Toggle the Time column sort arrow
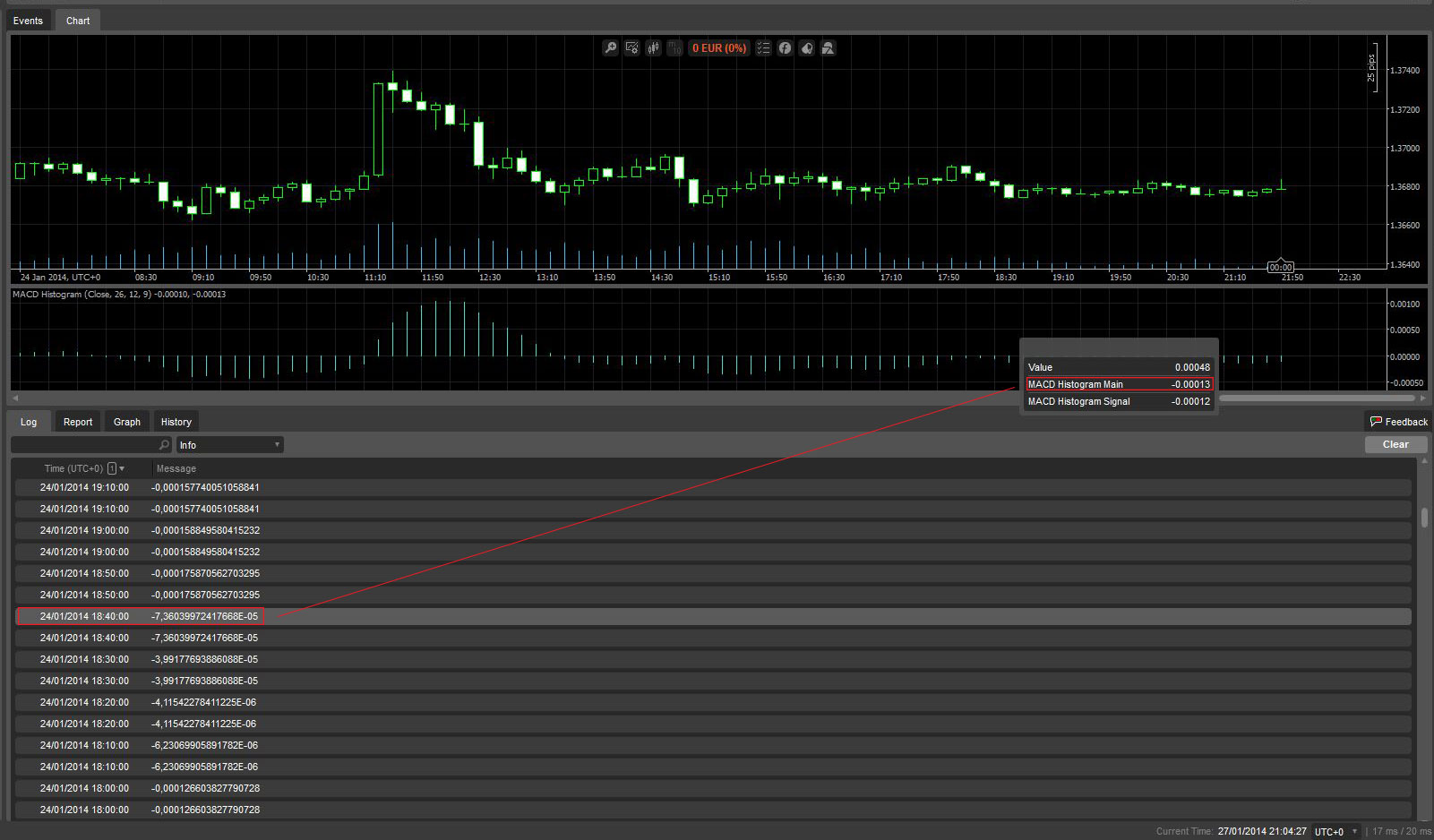 pos(122,468)
